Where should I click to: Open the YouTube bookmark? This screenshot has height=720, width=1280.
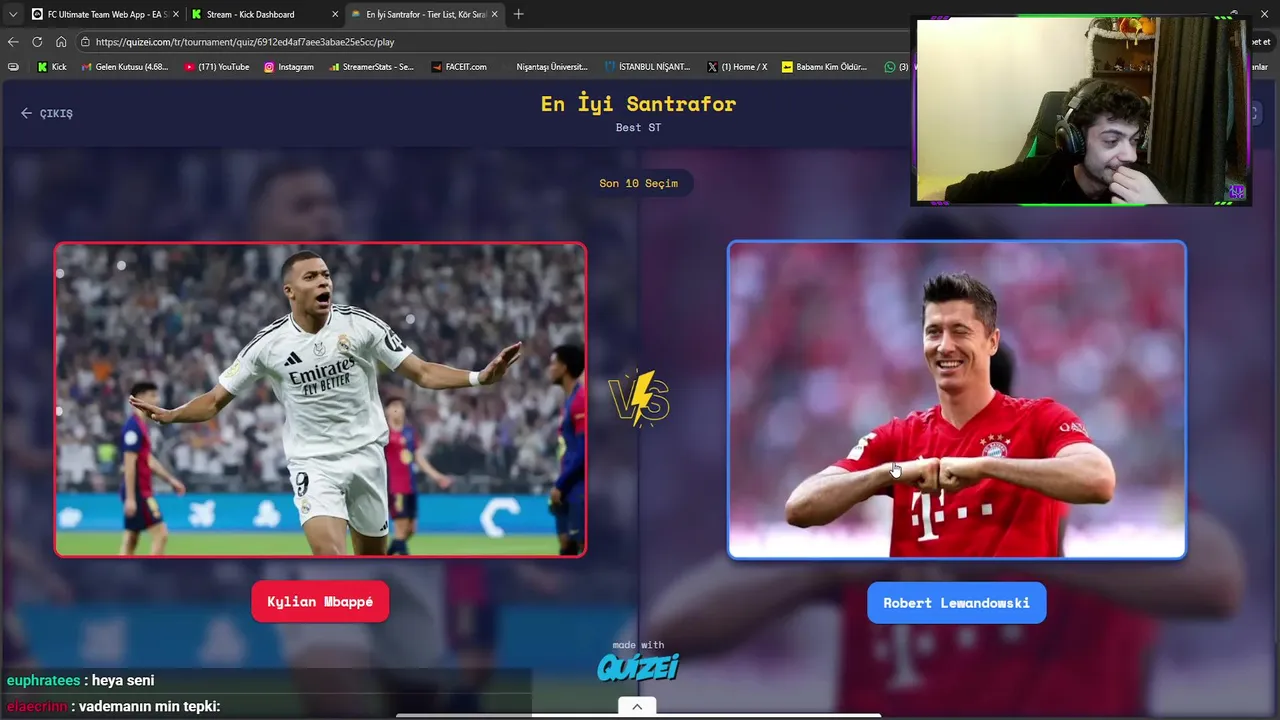coord(217,67)
